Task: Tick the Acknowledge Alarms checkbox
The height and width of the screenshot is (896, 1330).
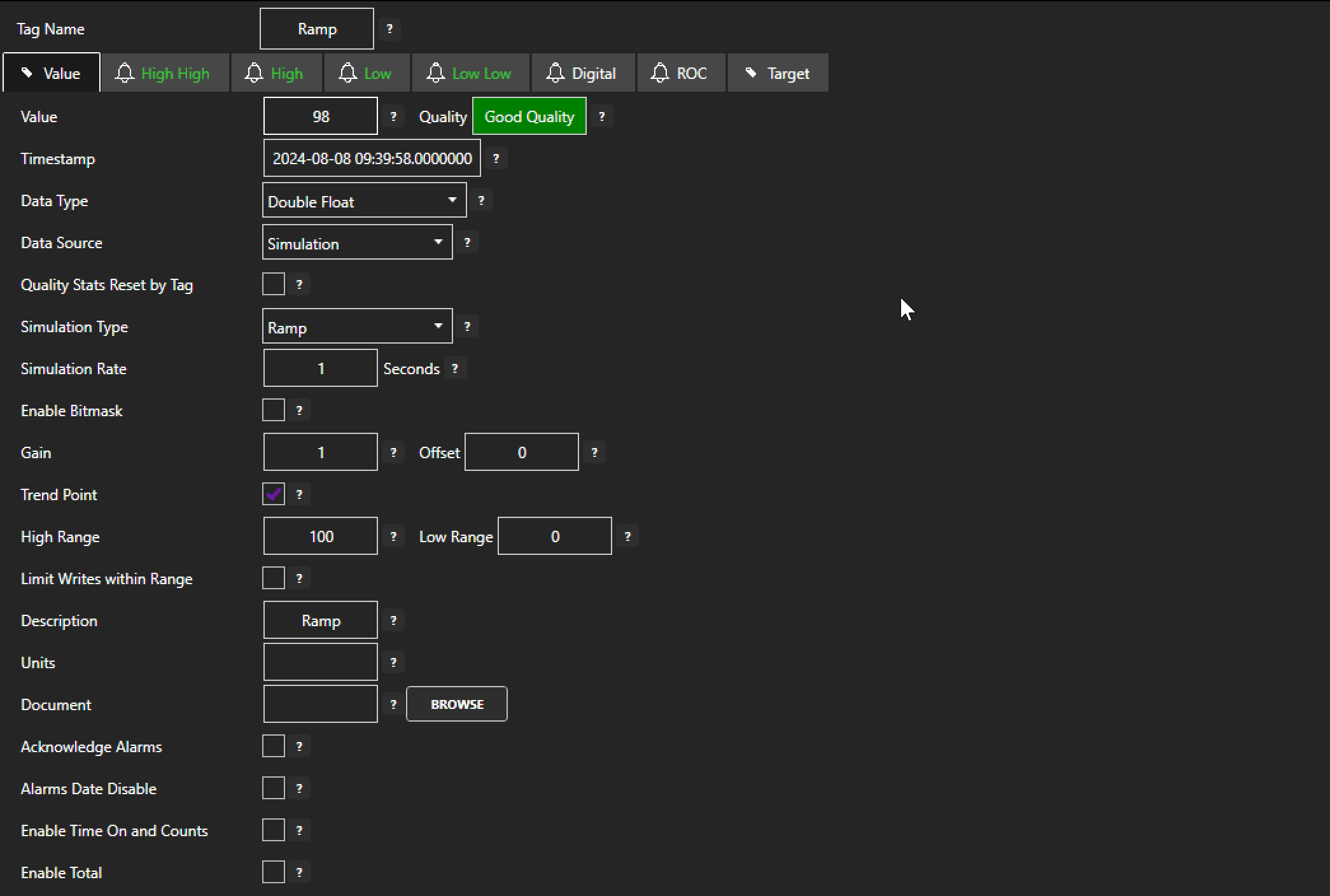Action: point(274,746)
